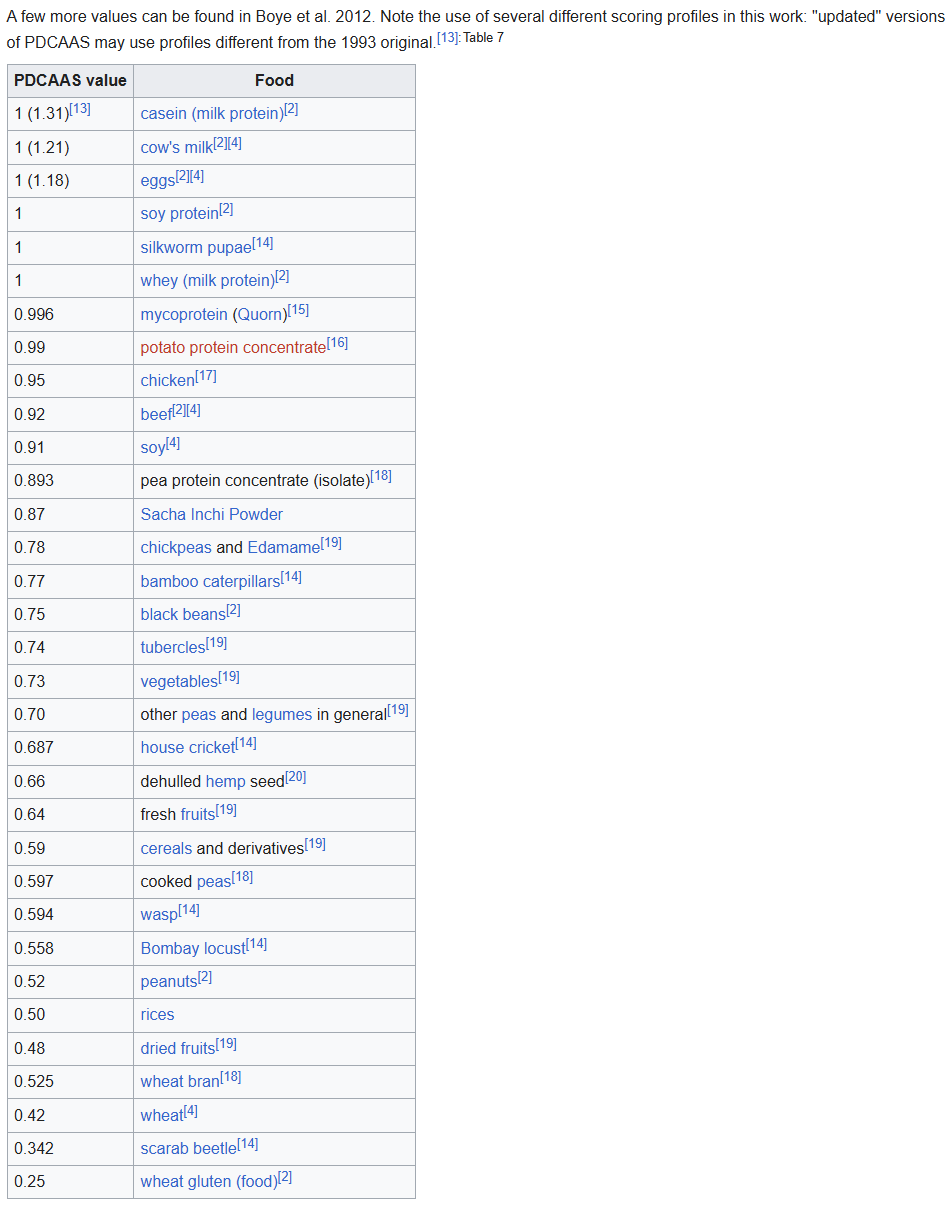Select the PDCAAS value column header

[70, 81]
